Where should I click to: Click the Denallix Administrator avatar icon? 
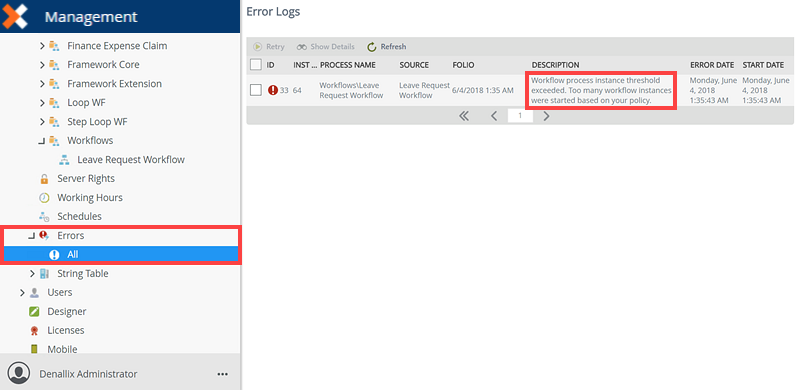click(19, 374)
